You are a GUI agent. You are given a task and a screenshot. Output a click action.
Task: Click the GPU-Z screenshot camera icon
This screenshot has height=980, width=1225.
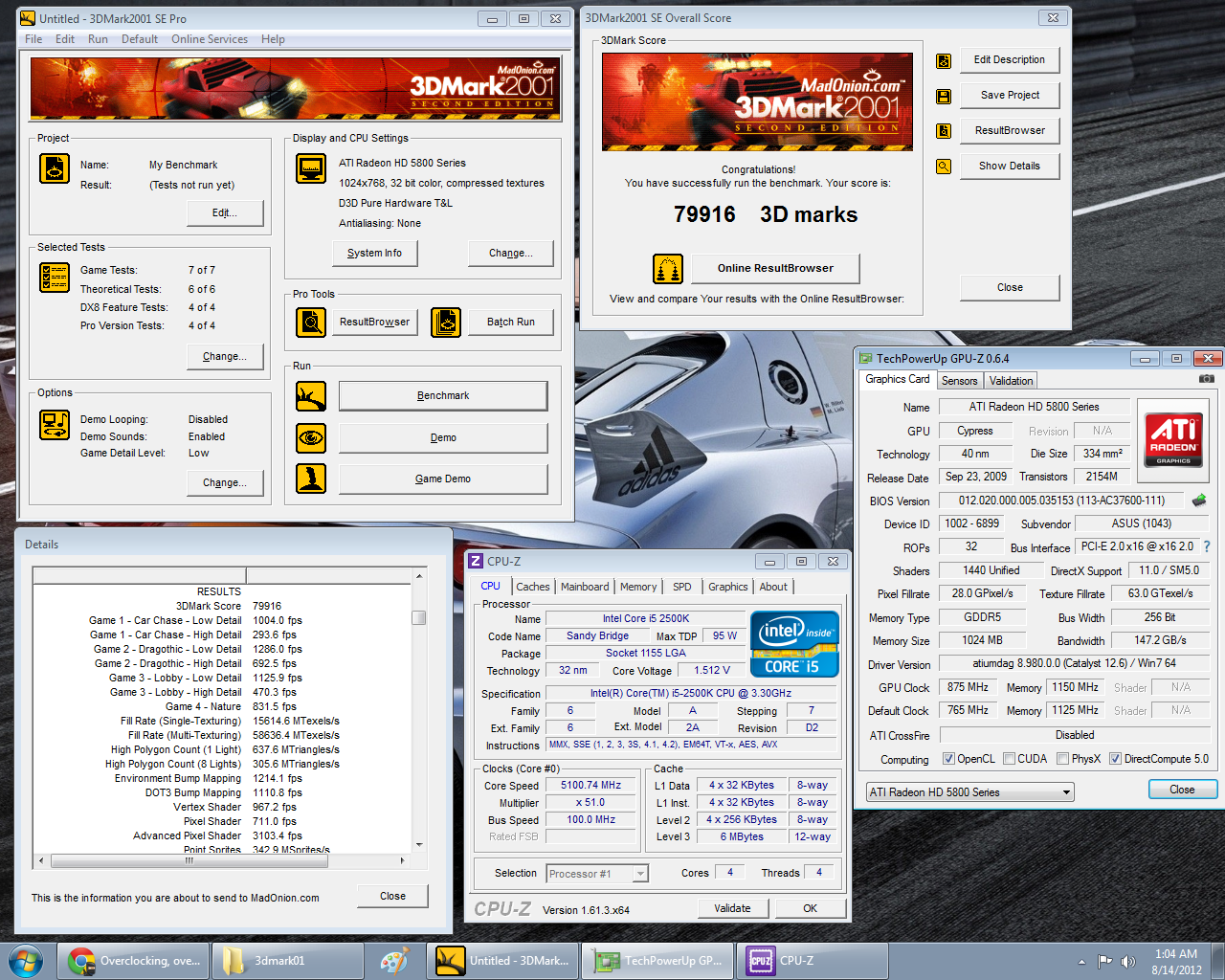point(1207,379)
